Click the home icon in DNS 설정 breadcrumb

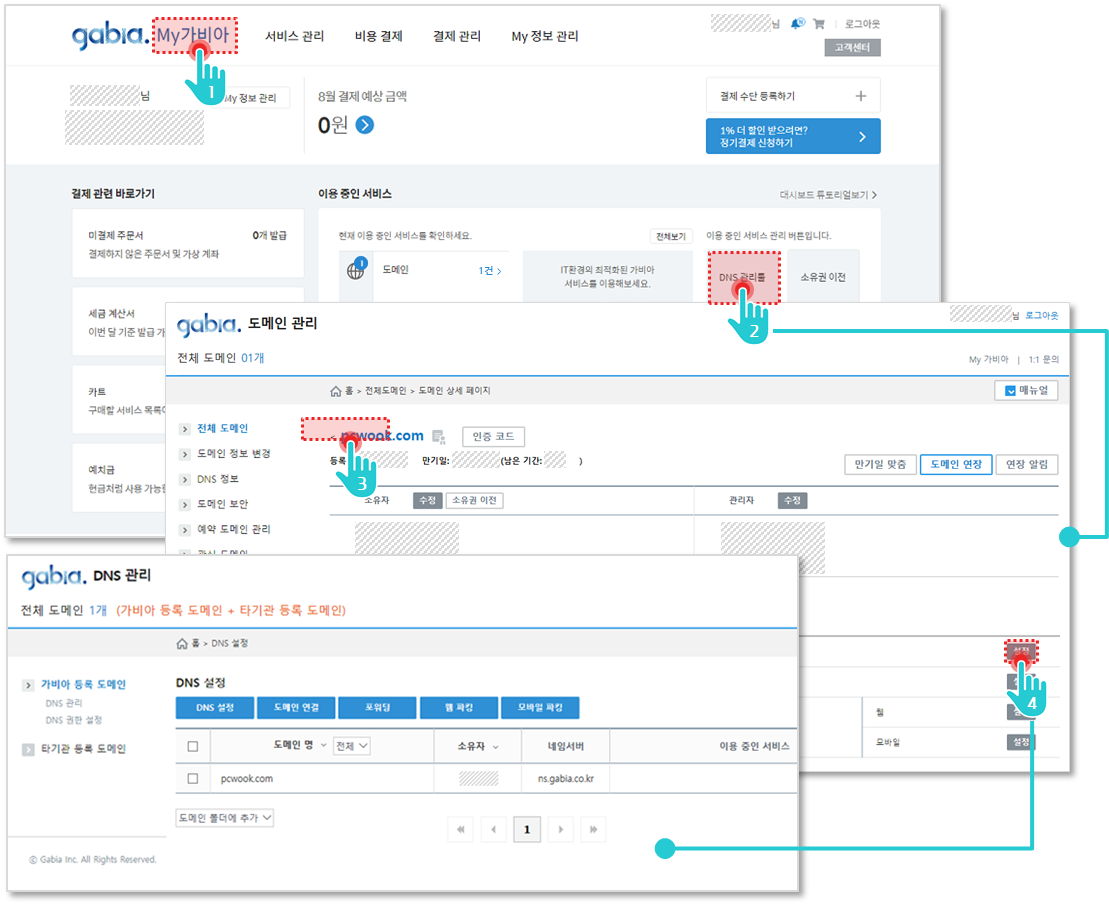[x=182, y=642]
